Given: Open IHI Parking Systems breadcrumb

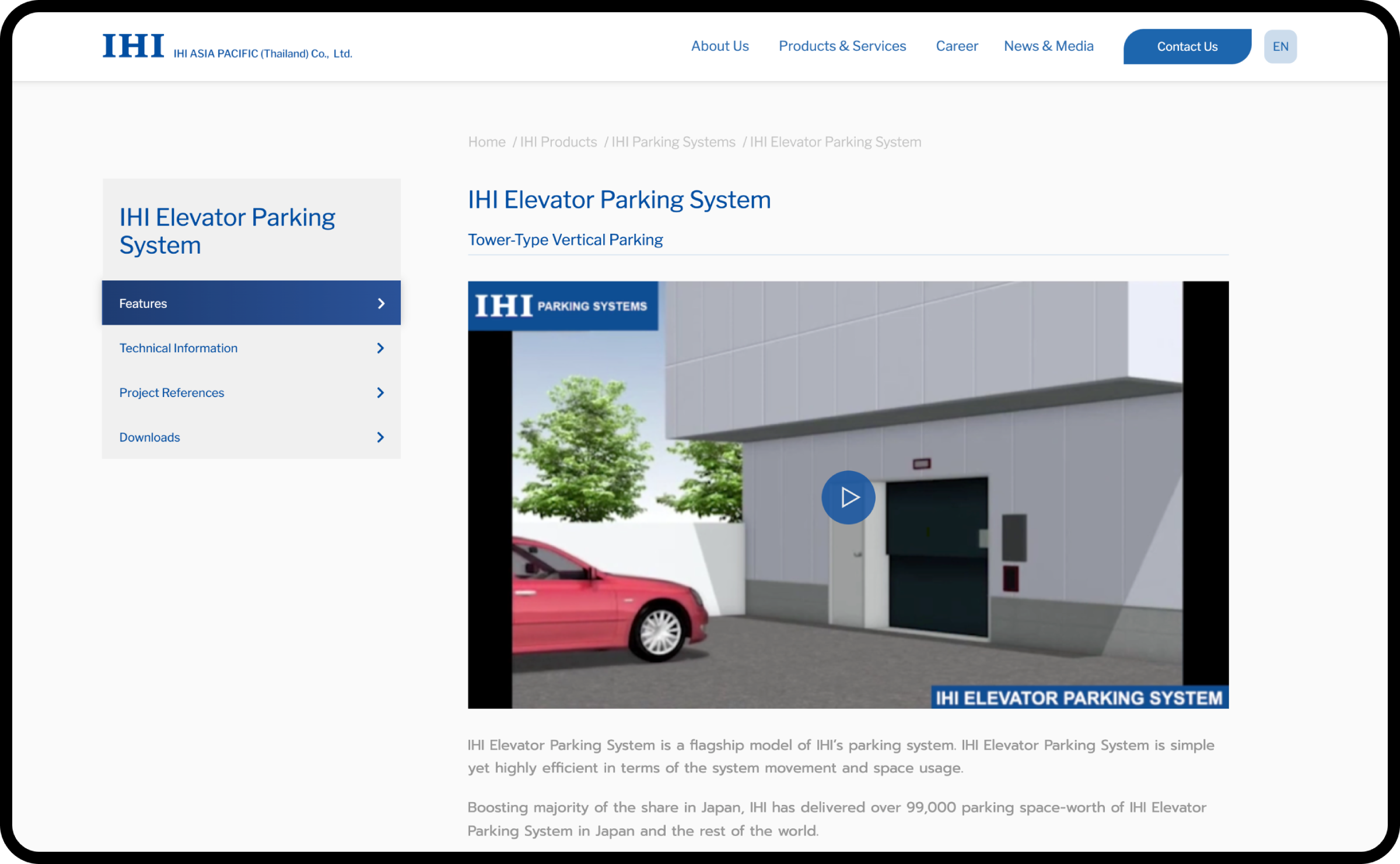Looking at the screenshot, I should (x=673, y=142).
